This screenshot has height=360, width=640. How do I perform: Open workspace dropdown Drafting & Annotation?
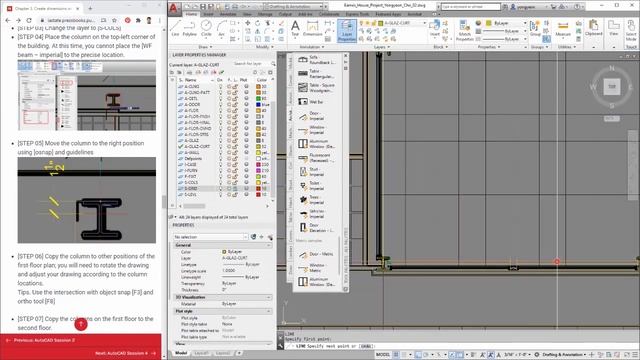[x=293, y=7]
